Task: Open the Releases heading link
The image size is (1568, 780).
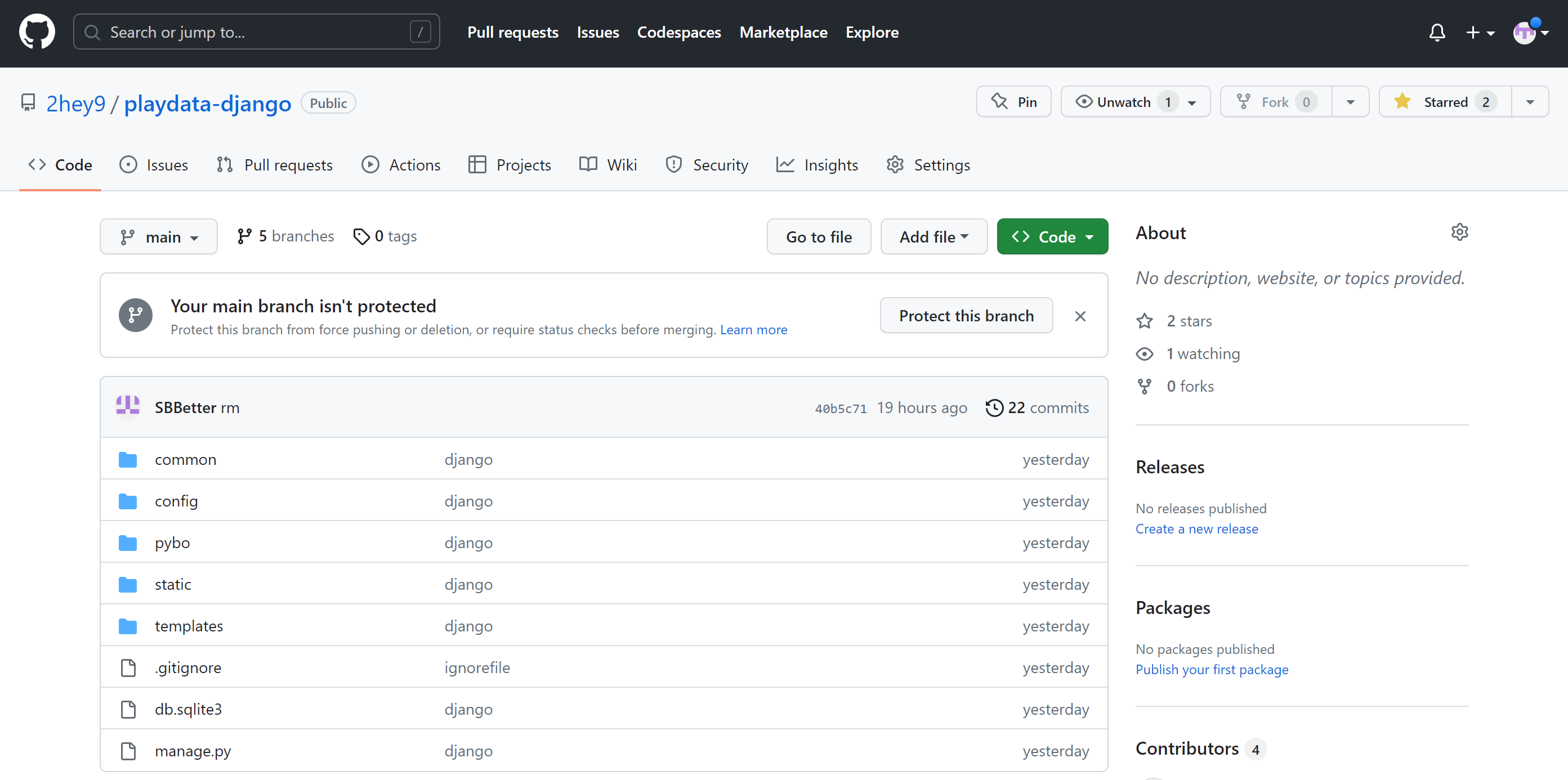Action: (1170, 467)
